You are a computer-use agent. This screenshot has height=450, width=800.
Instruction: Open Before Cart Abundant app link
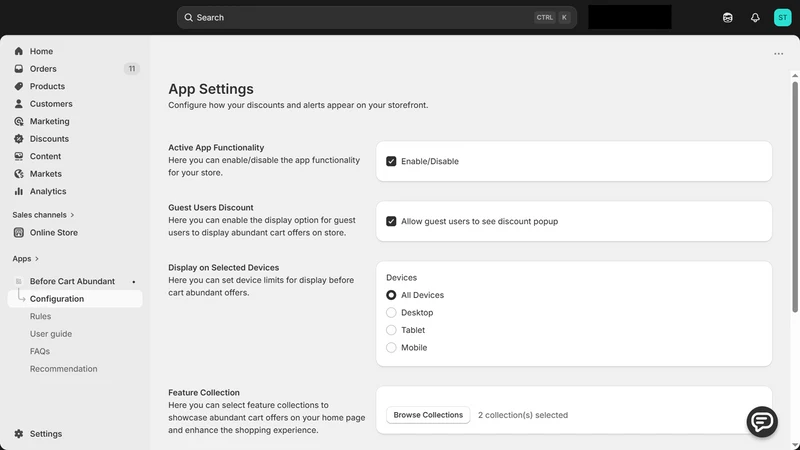[x=72, y=281]
